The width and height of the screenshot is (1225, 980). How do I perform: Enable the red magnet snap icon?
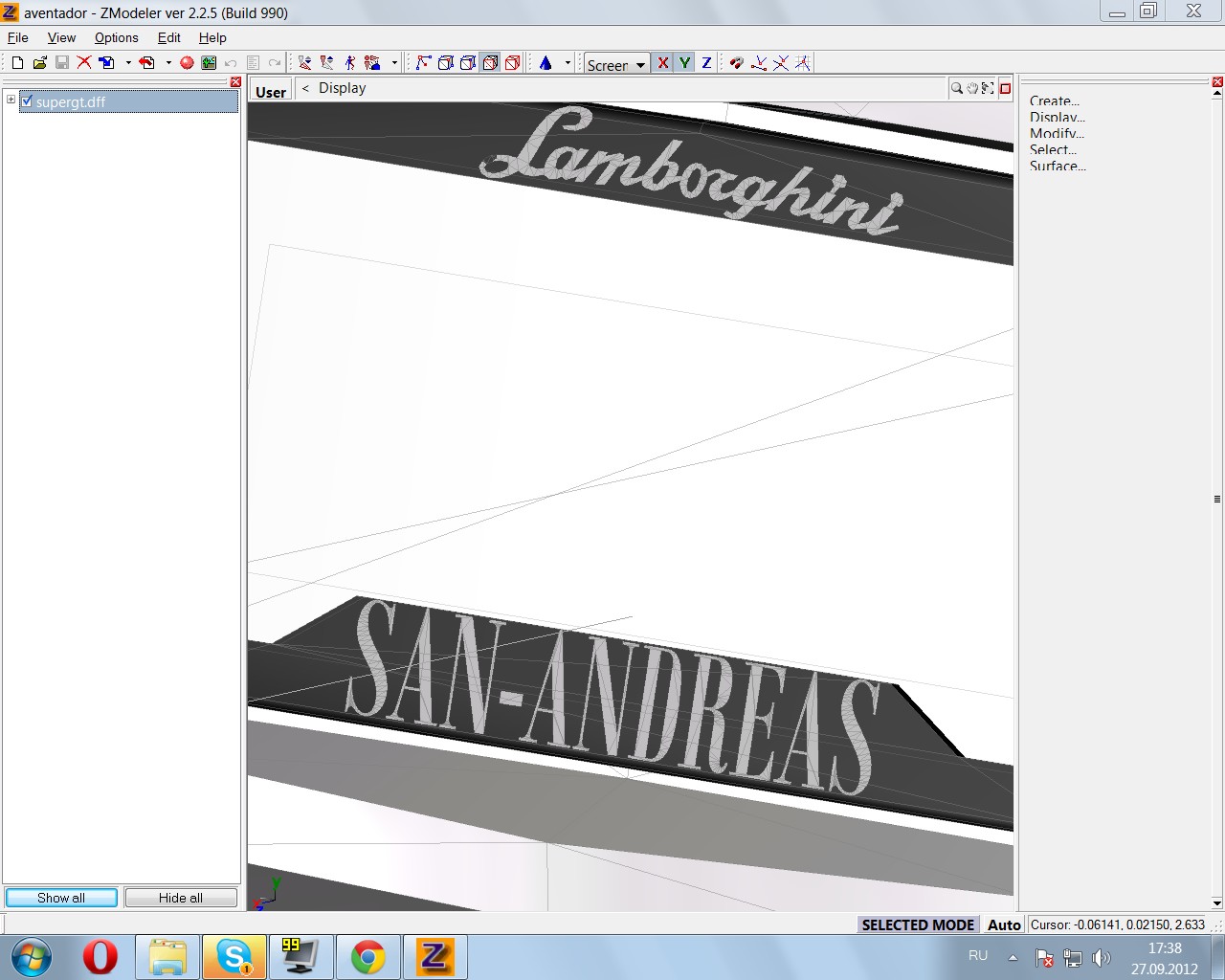736,63
